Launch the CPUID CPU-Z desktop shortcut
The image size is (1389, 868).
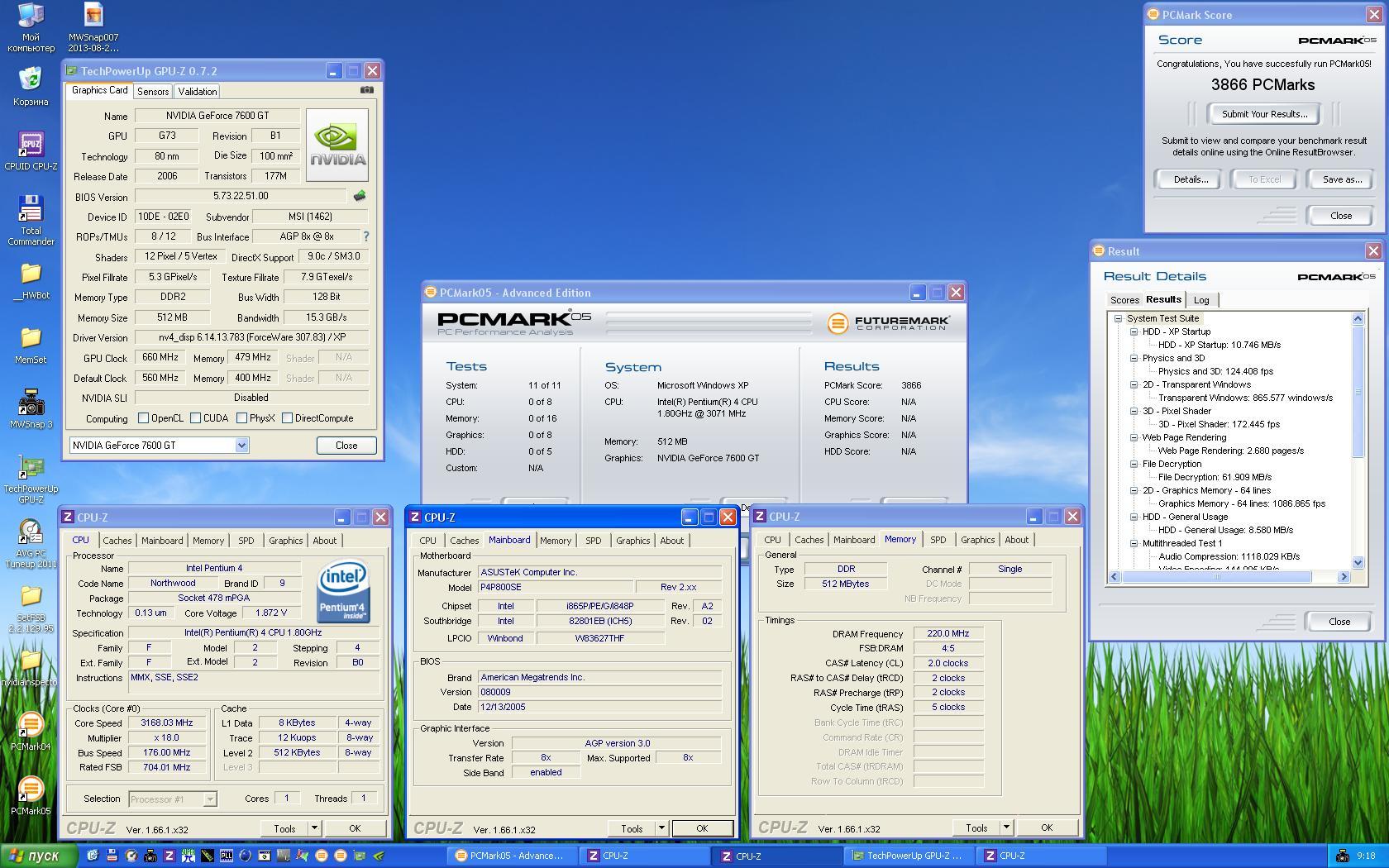tap(31, 151)
